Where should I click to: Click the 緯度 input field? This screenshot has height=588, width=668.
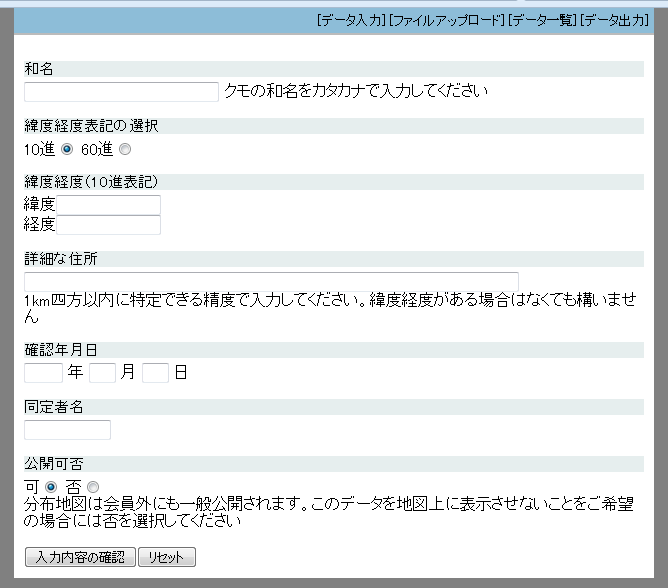[109, 205]
